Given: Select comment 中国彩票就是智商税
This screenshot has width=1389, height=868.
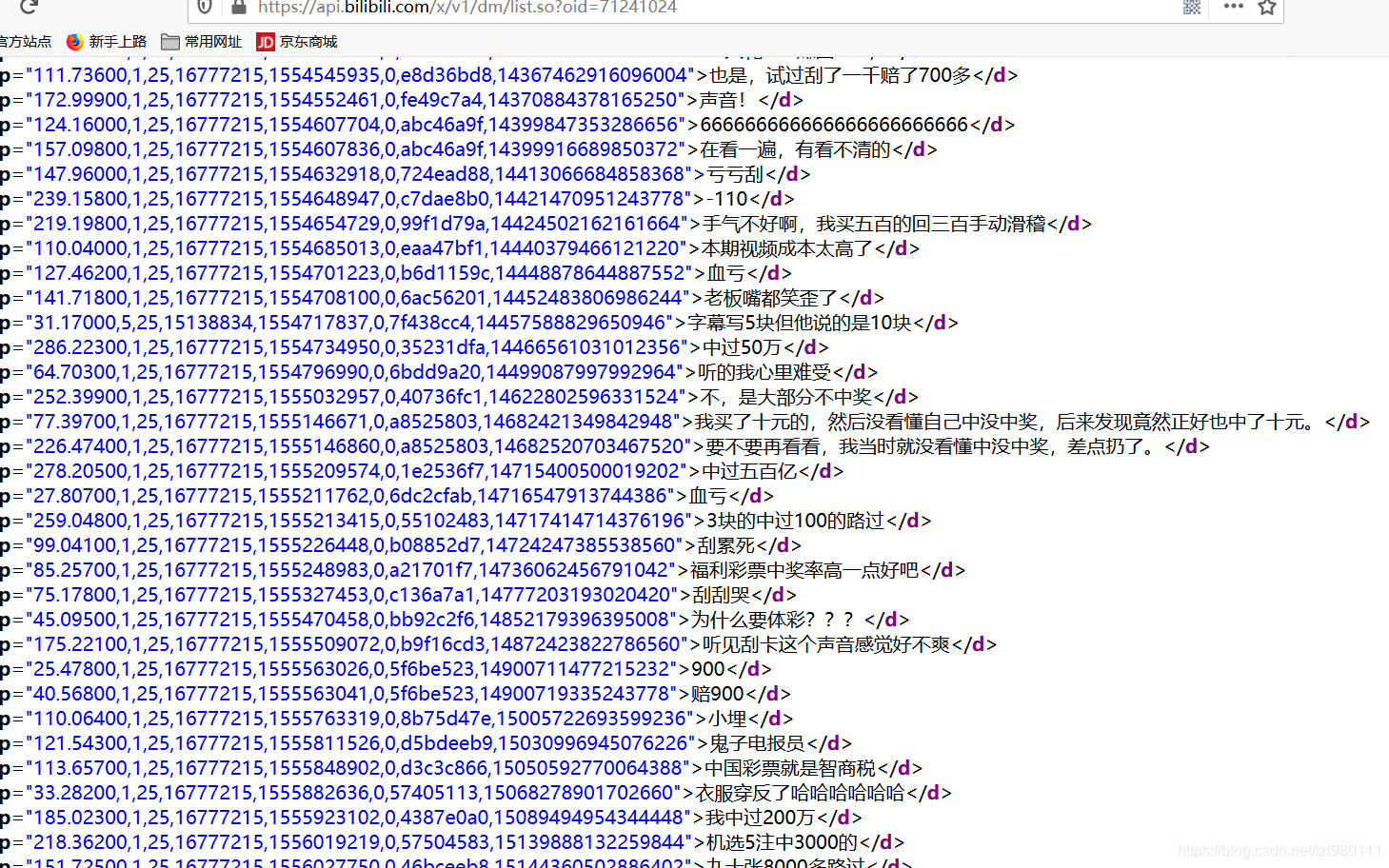Looking at the screenshot, I should coord(790,768).
